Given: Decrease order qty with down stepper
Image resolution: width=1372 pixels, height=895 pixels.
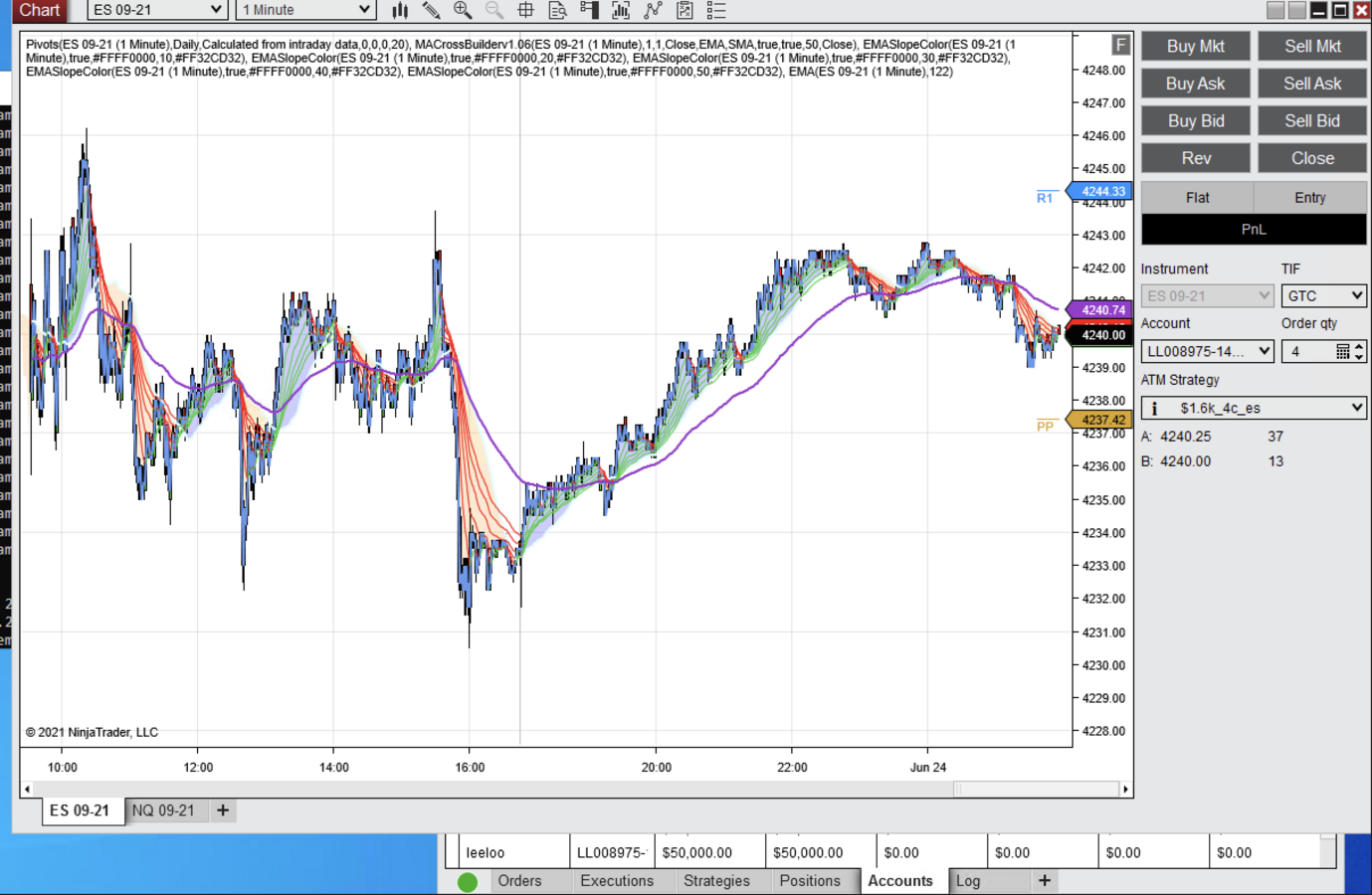Looking at the screenshot, I should coord(1359,357).
